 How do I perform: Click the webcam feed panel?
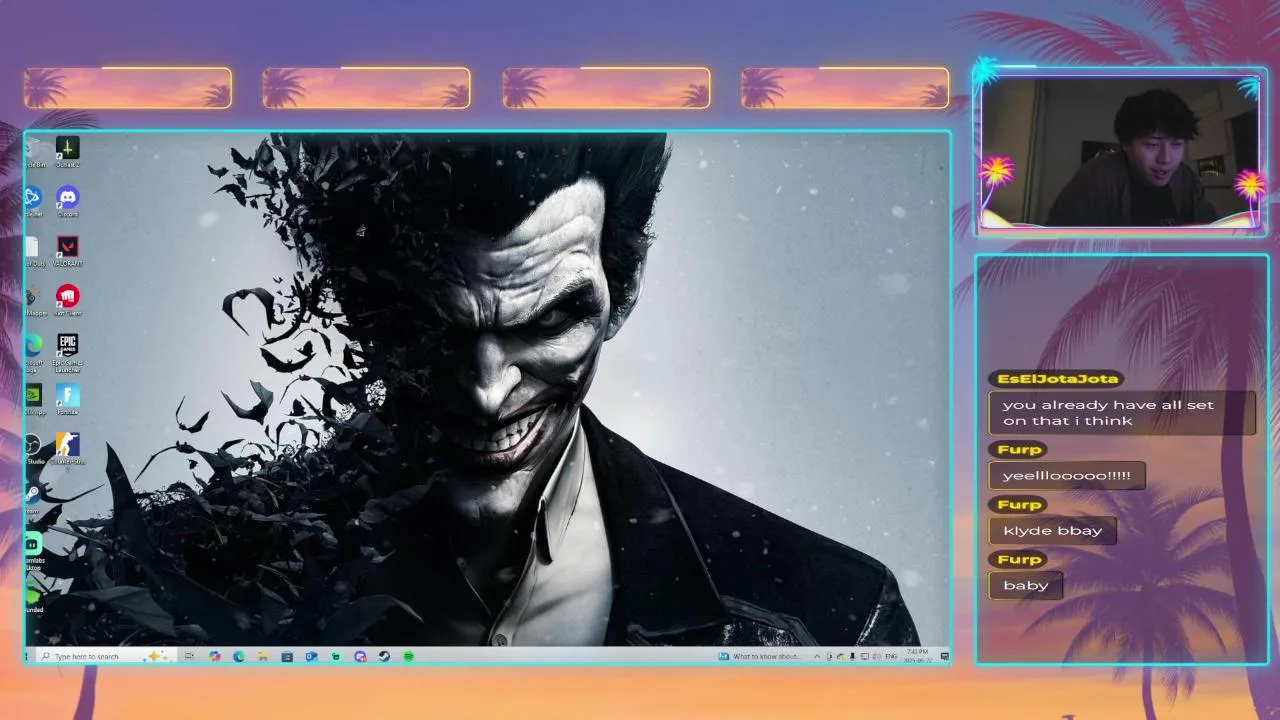[1121, 152]
